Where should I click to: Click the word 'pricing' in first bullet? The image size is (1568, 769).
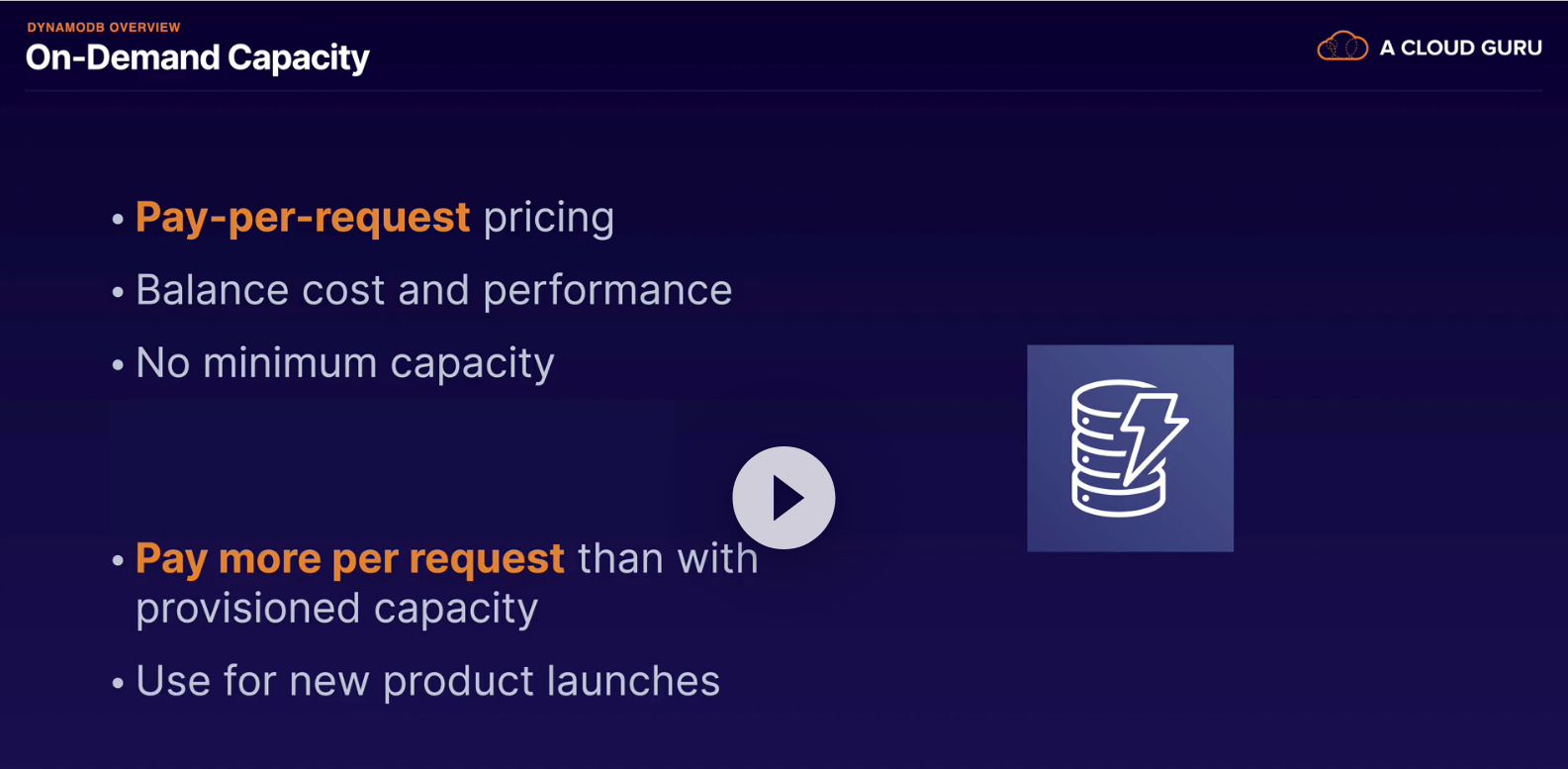tap(548, 218)
